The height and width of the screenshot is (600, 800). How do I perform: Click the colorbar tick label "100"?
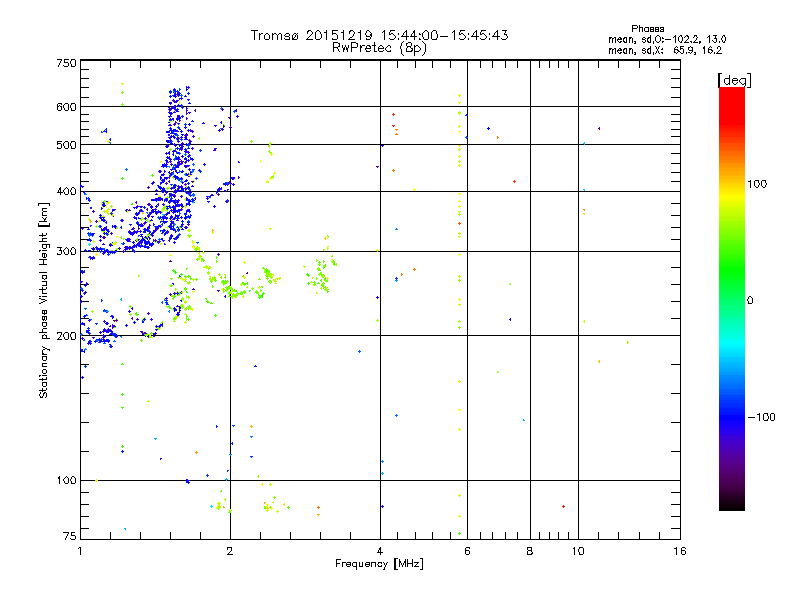757,184
